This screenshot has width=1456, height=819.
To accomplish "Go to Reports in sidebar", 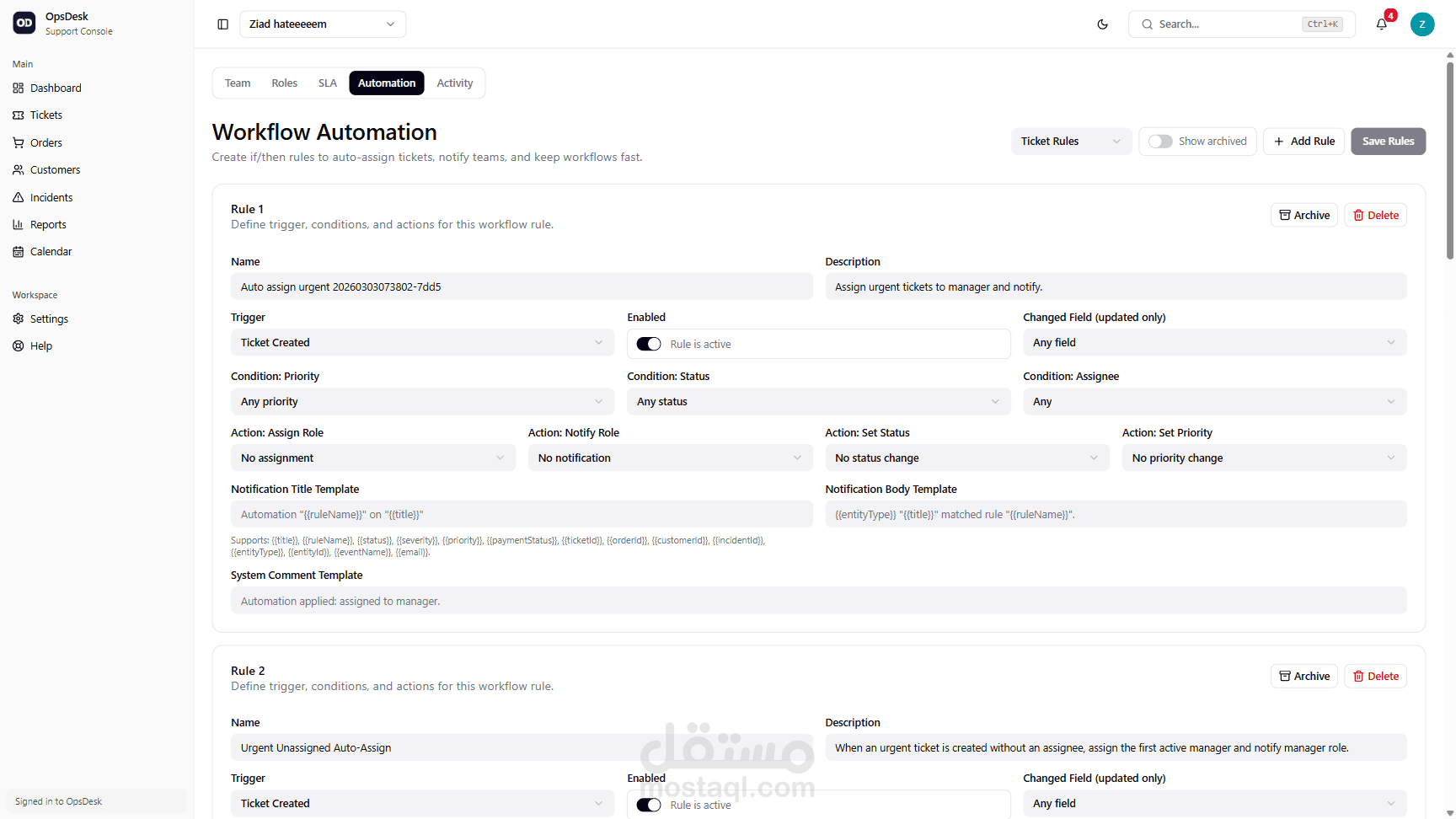I will coord(48,225).
